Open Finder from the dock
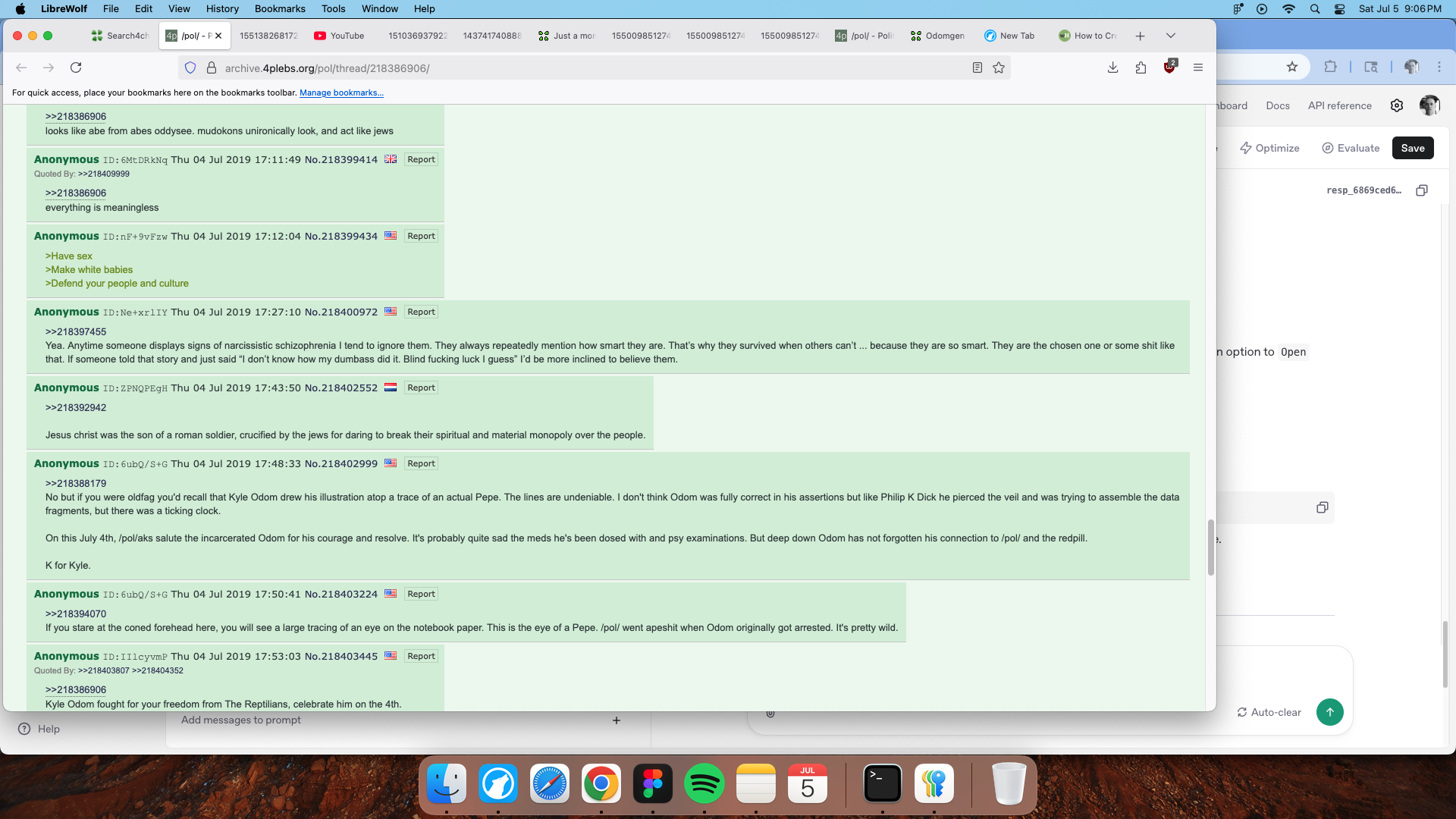 tap(447, 783)
